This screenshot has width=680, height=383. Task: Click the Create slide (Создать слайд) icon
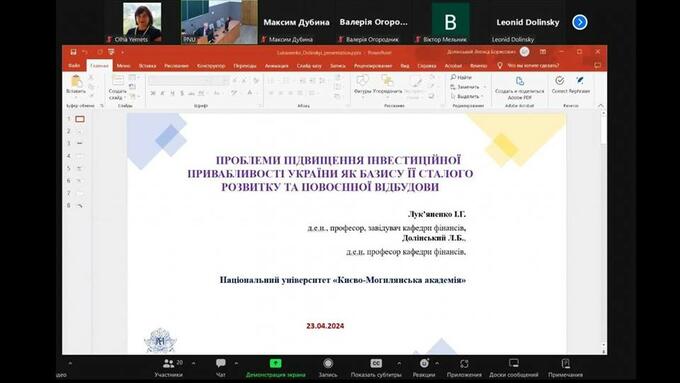click(118, 80)
